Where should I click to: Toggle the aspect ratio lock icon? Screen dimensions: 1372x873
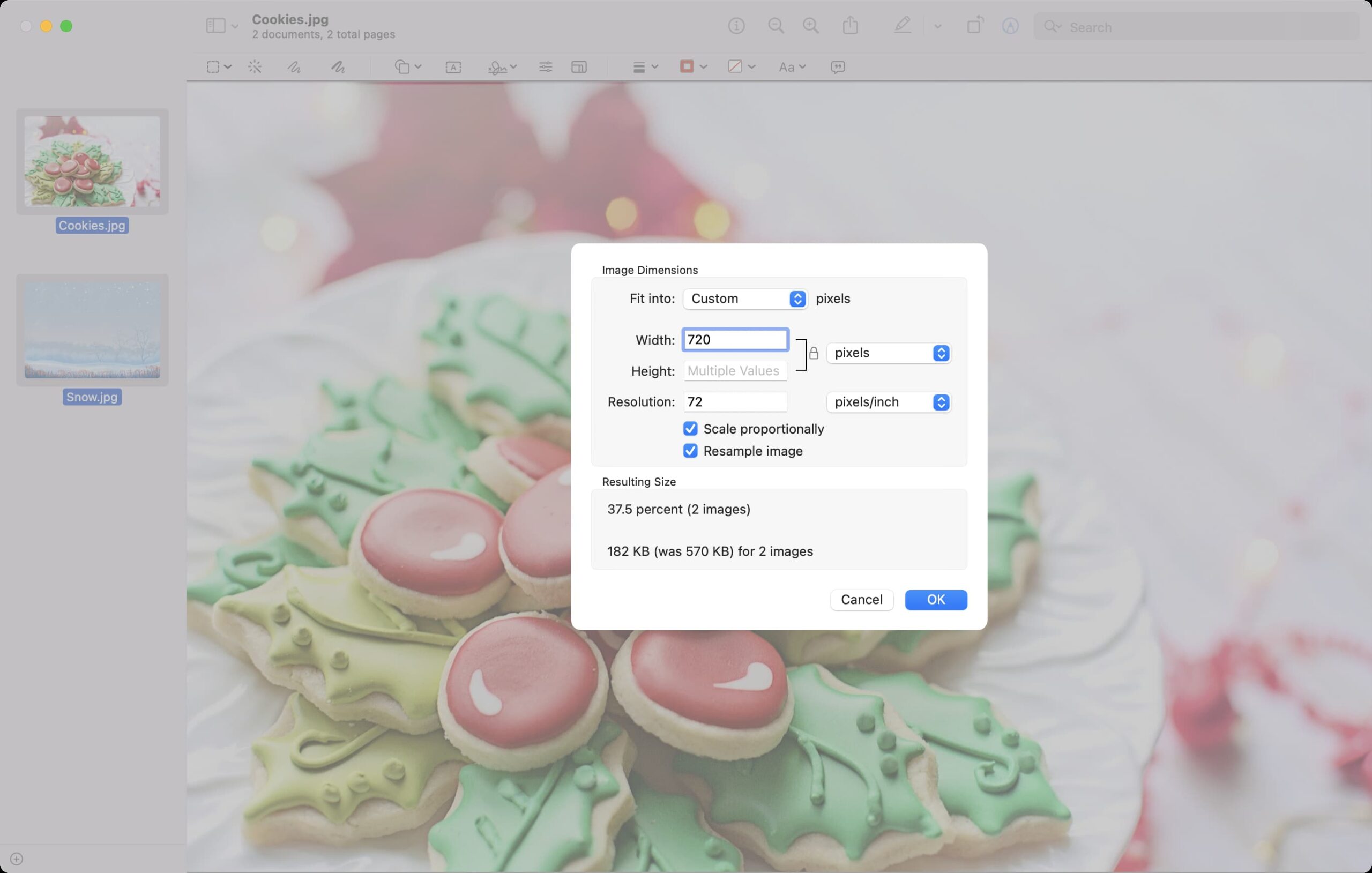click(814, 353)
